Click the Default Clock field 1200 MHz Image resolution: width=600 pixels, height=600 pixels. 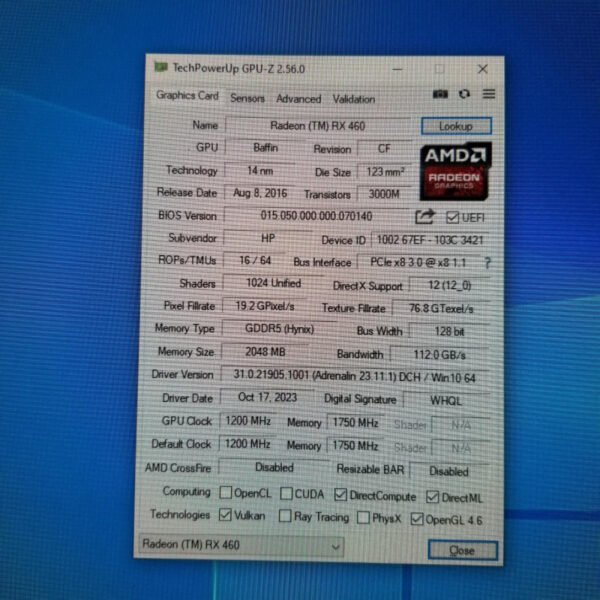coord(247,444)
